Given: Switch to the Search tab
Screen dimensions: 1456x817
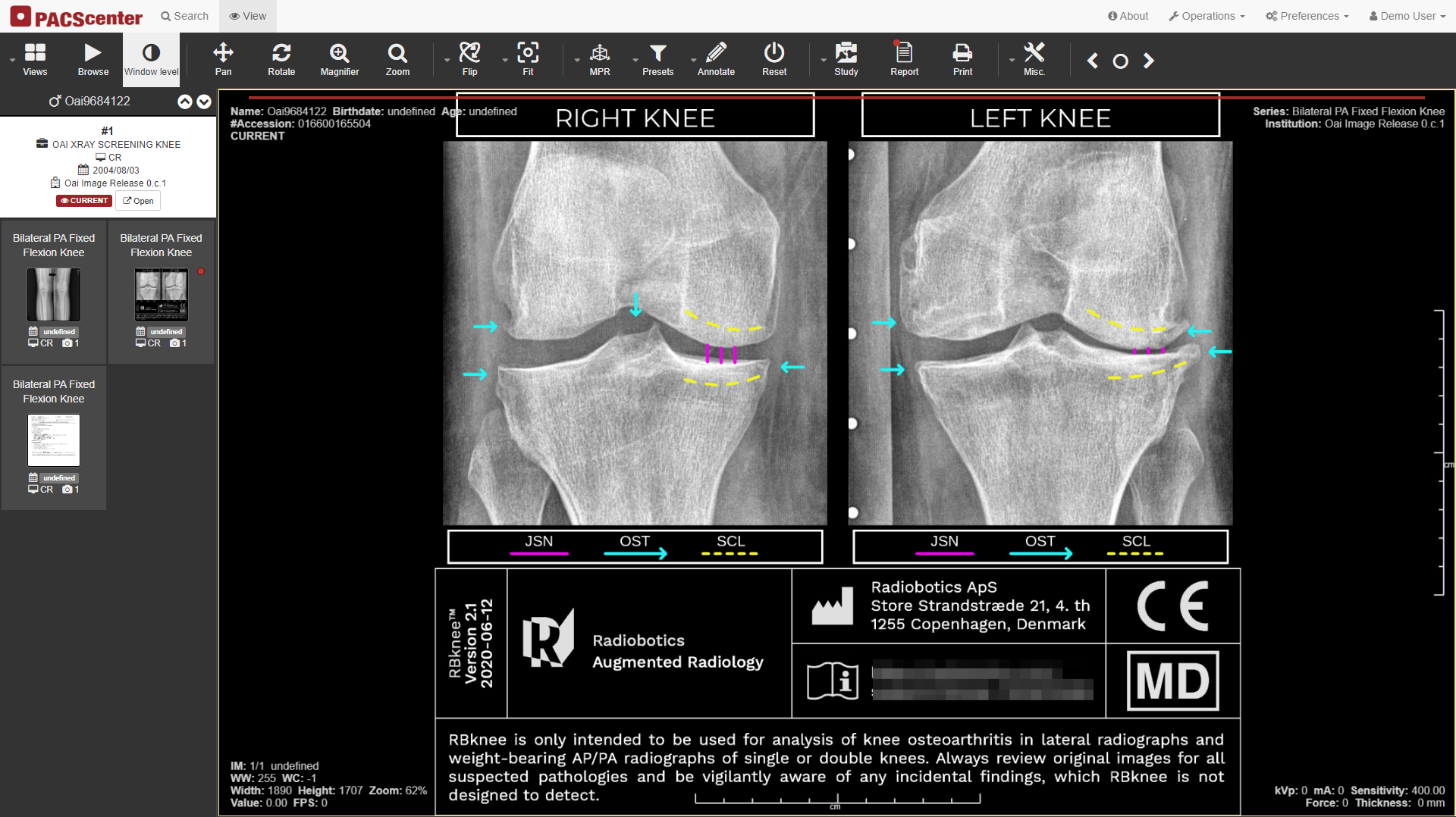Looking at the screenshot, I should click(184, 16).
